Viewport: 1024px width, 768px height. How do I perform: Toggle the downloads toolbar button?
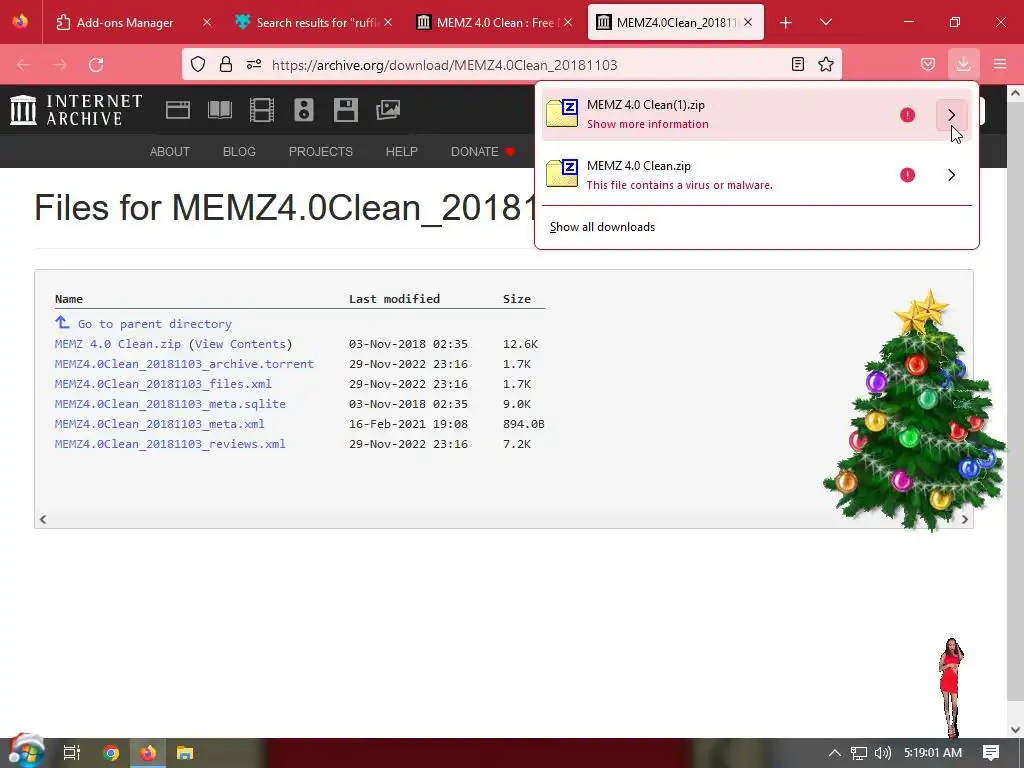coord(963,64)
